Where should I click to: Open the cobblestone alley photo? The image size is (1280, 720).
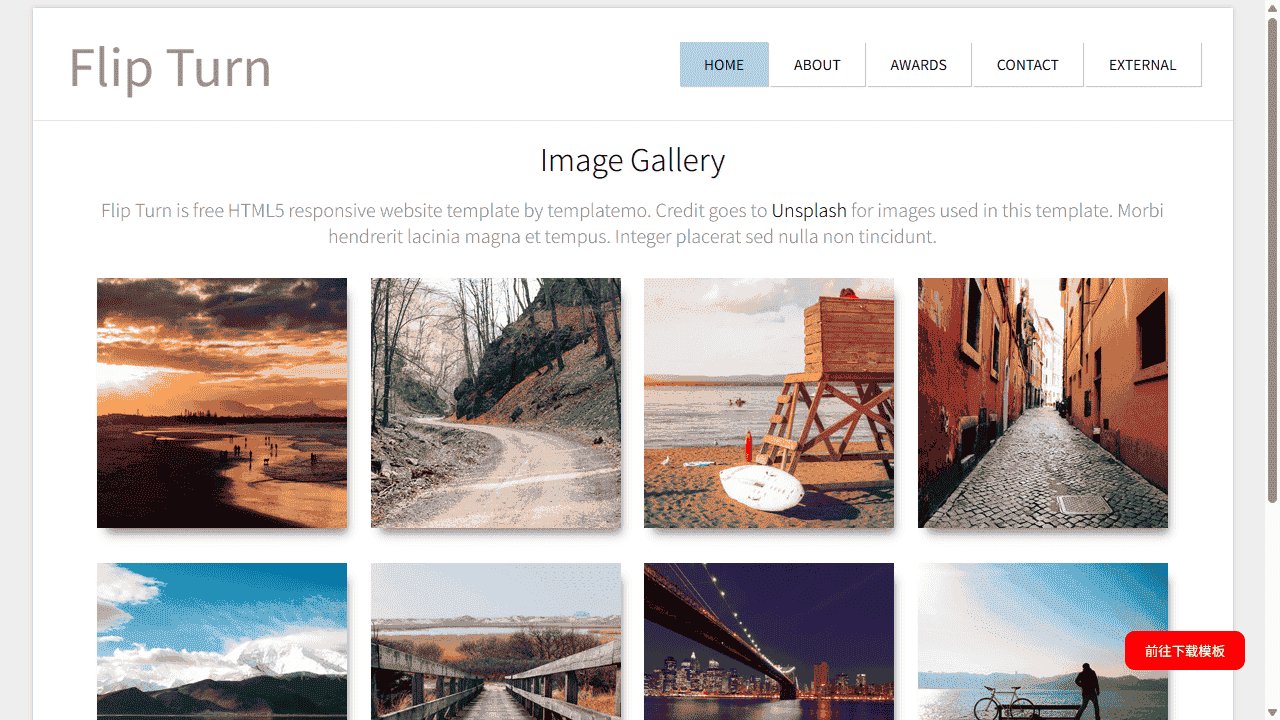pos(1043,403)
